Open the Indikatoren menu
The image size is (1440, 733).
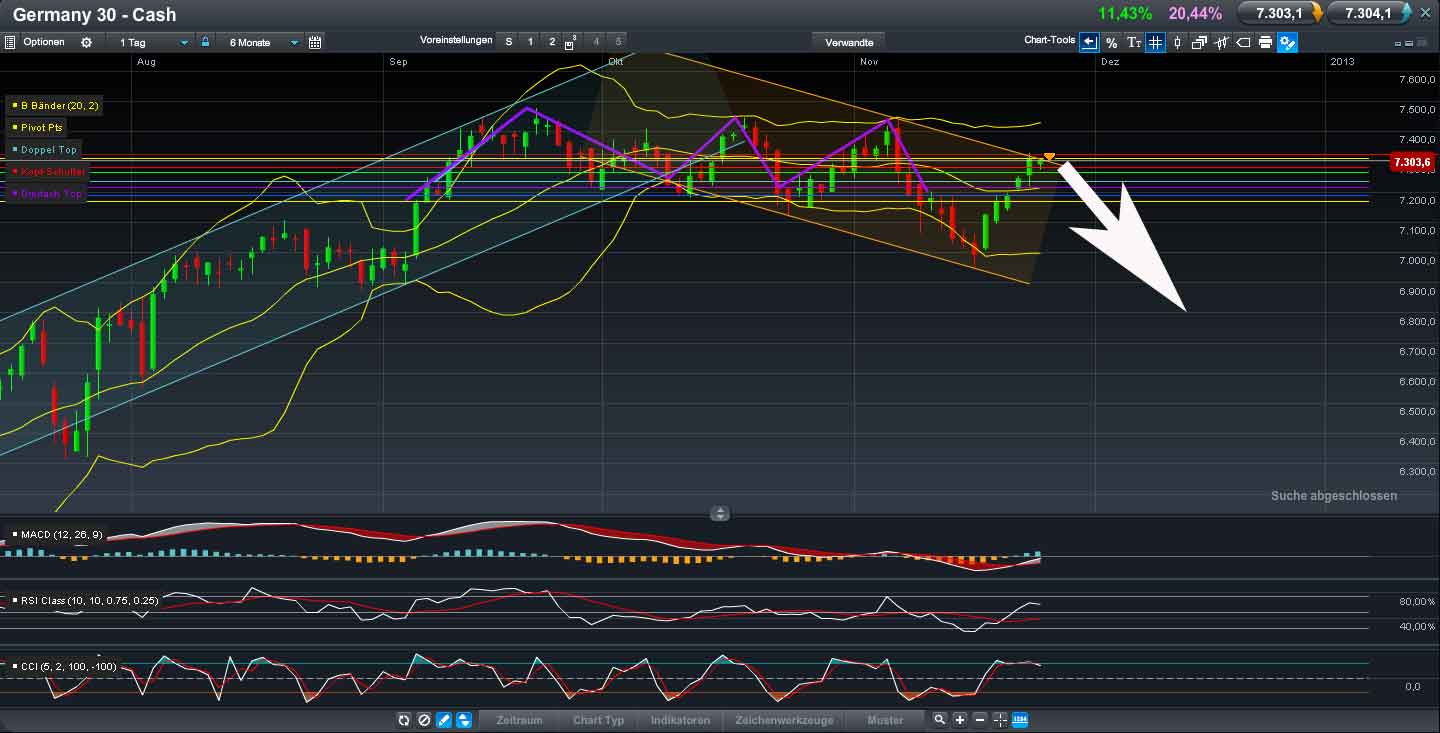pyautogui.click(x=680, y=720)
